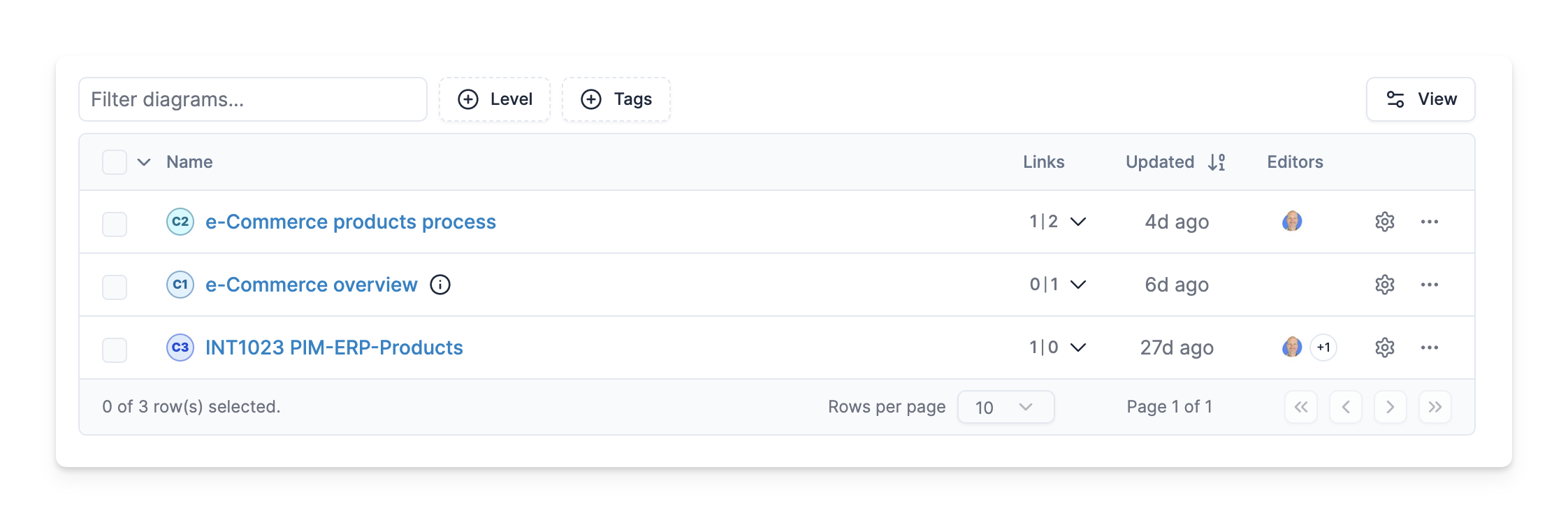Toggle the select-all header checkbox
This screenshot has width=1568, height=523.
pos(115,162)
